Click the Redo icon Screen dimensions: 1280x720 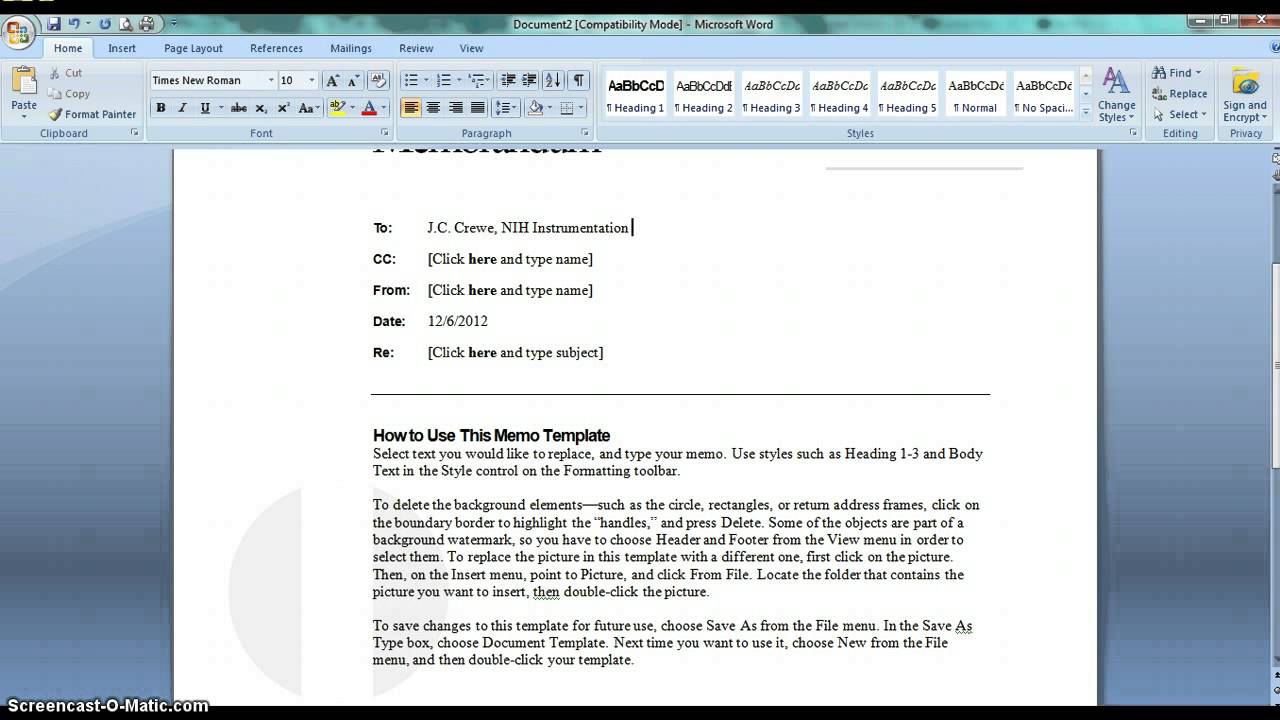pyautogui.click(x=106, y=24)
